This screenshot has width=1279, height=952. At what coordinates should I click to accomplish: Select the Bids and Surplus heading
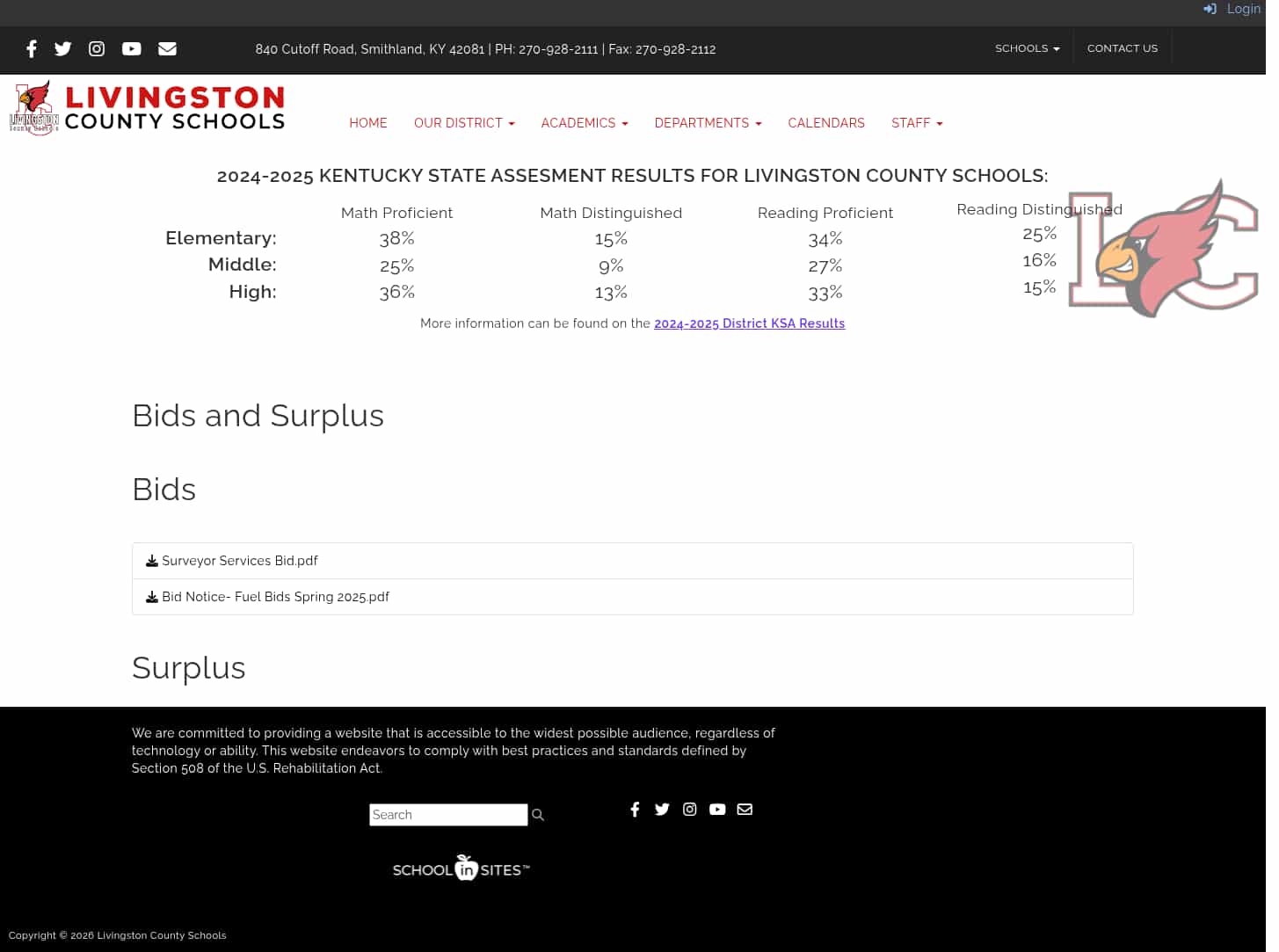[258, 416]
